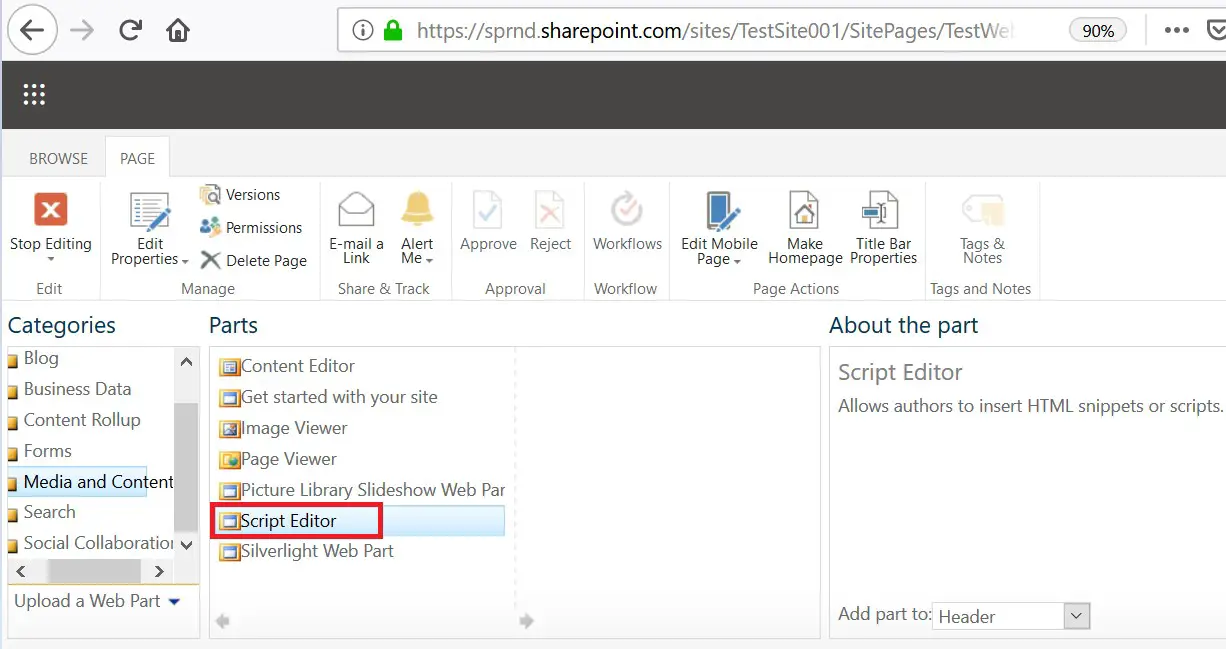Click Make Homepage icon
The width and height of the screenshot is (1226, 649).
(x=805, y=211)
